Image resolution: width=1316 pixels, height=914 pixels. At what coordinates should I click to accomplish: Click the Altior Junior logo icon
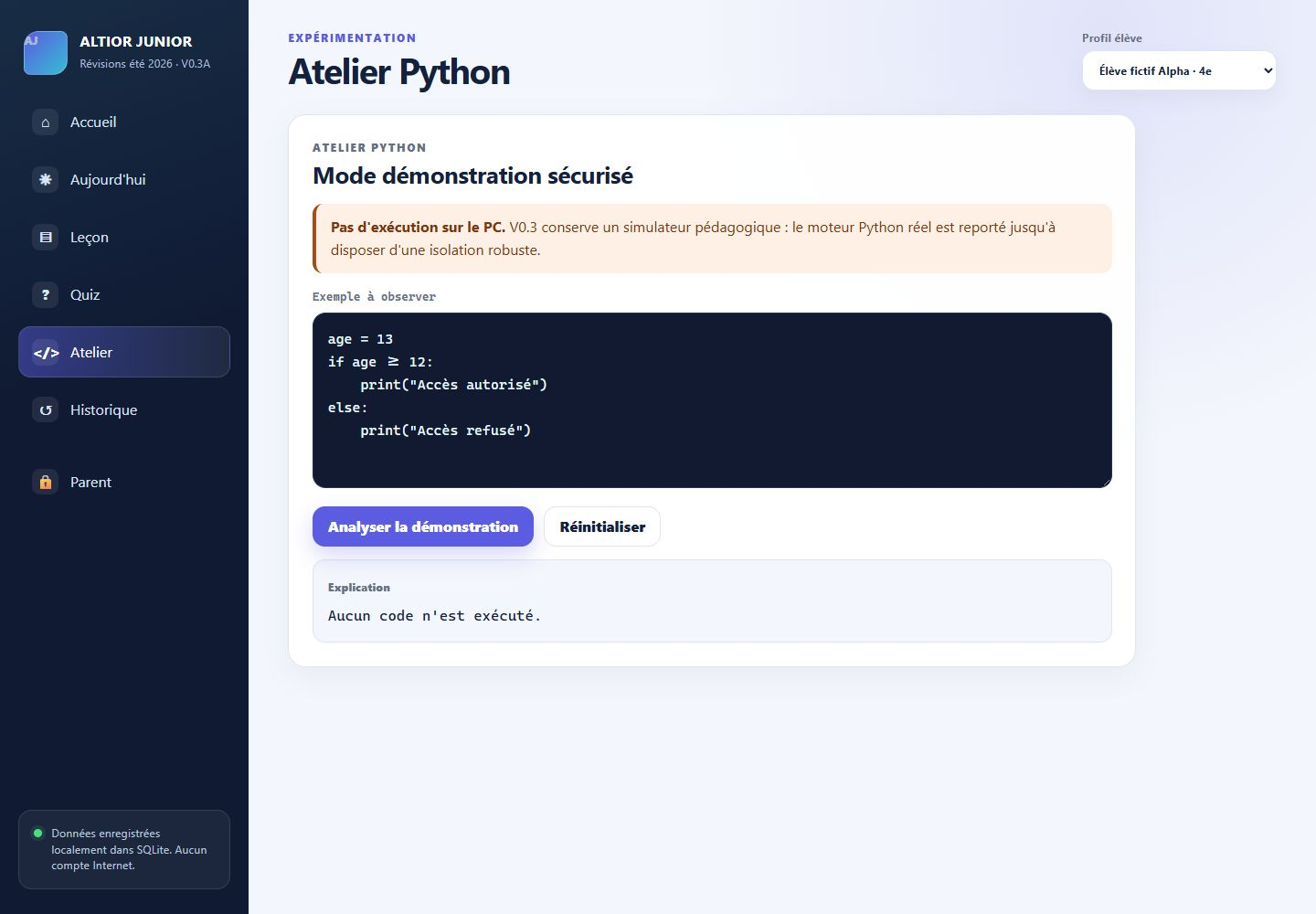(46, 53)
